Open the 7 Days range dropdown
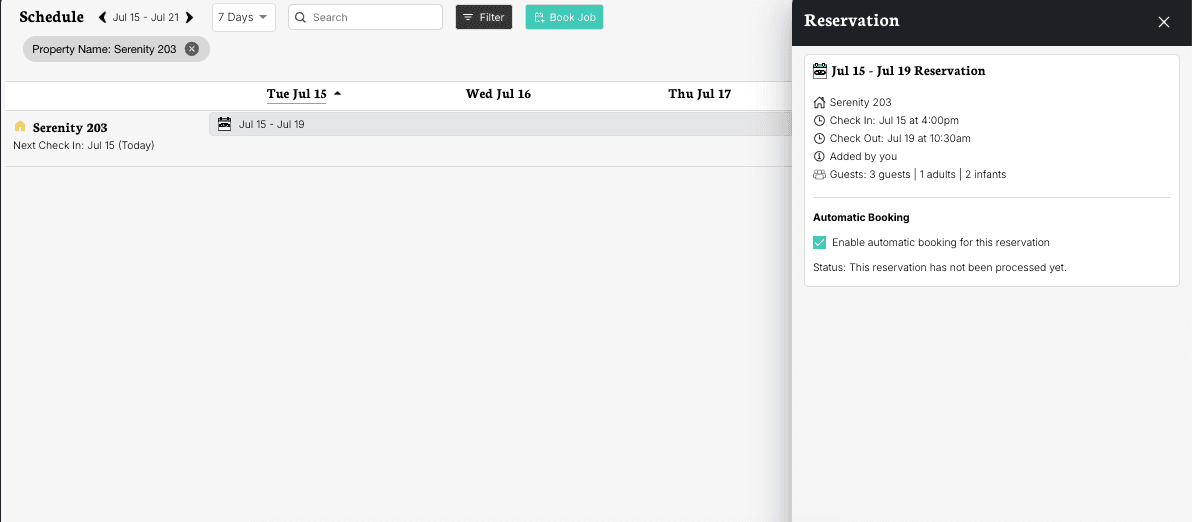 (243, 18)
